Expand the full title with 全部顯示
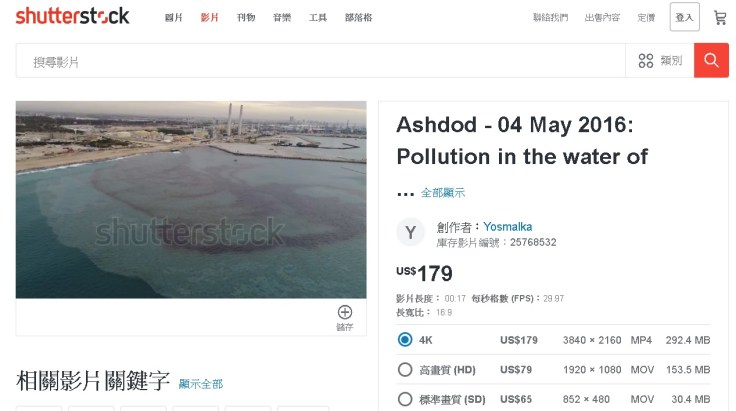 click(442, 193)
